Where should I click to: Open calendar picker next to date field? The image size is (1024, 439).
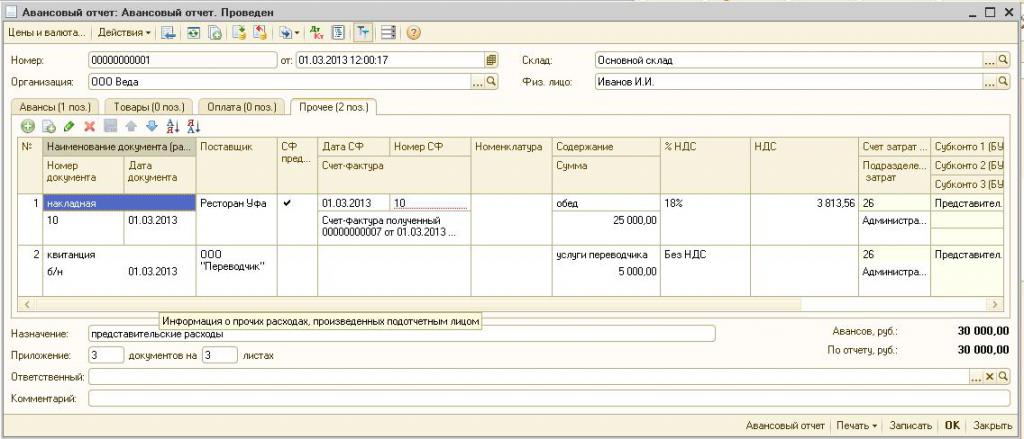tap(491, 60)
